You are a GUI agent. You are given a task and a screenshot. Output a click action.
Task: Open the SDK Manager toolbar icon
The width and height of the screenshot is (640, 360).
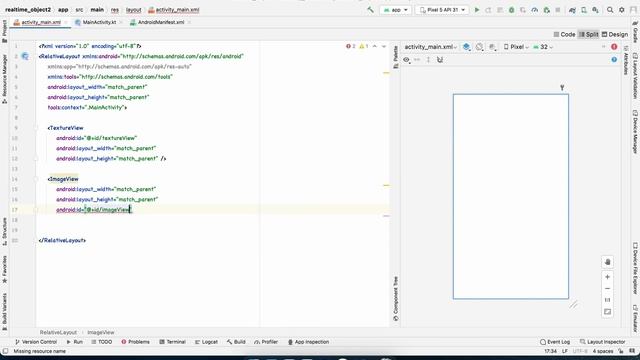(x=596, y=9)
